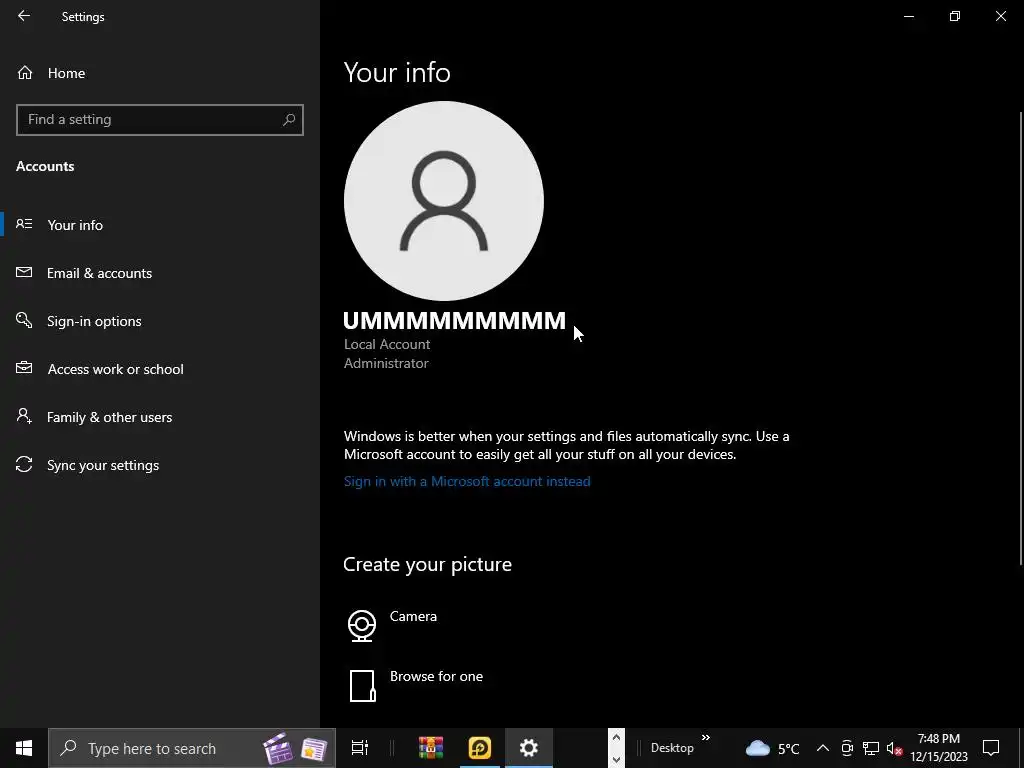Click the profile avatar picture
The image size is (1024, 768).
[x=443, y=201]
